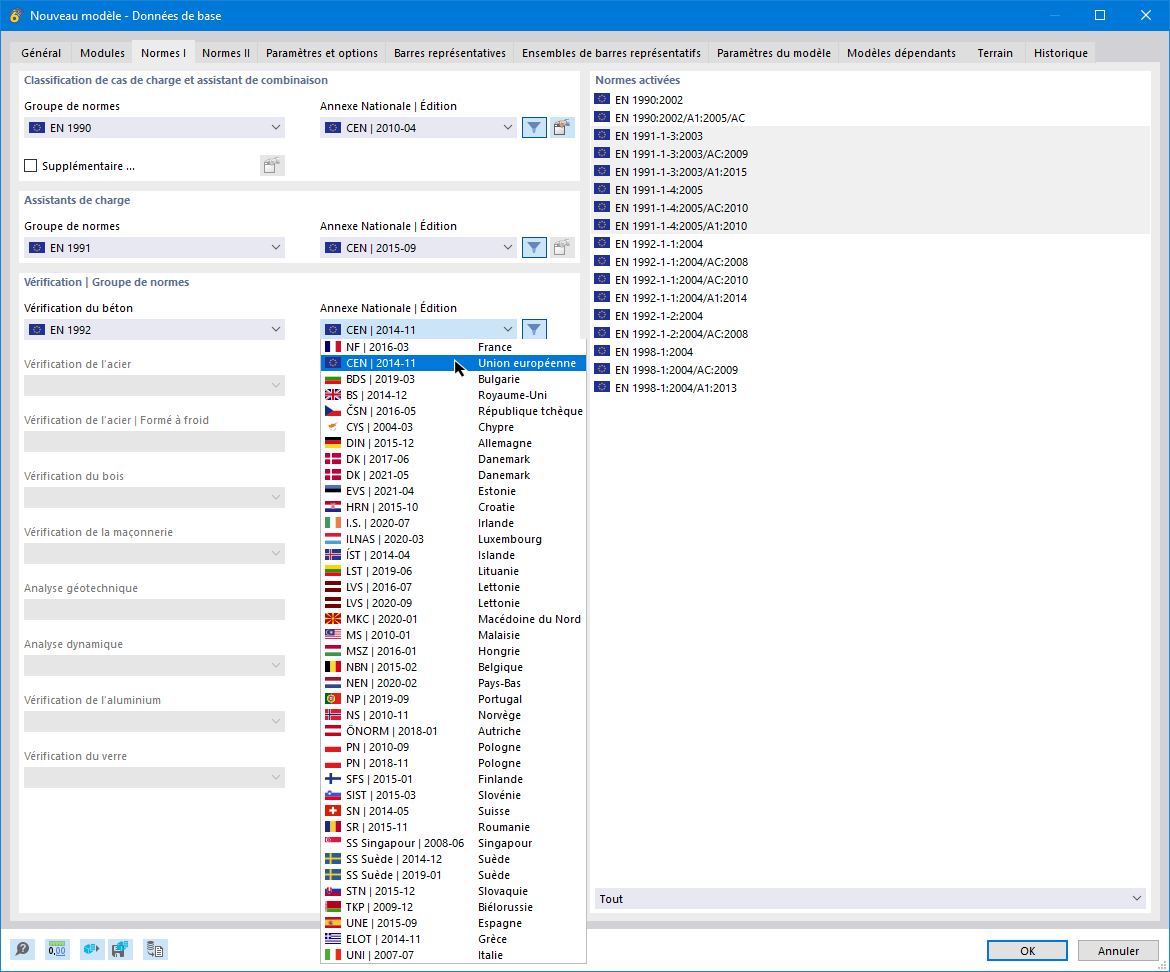Click the blue arrow icon in bottom toolbar
Screen dimensions: 1170x972
pyautogui.click(x=91, y=949)
